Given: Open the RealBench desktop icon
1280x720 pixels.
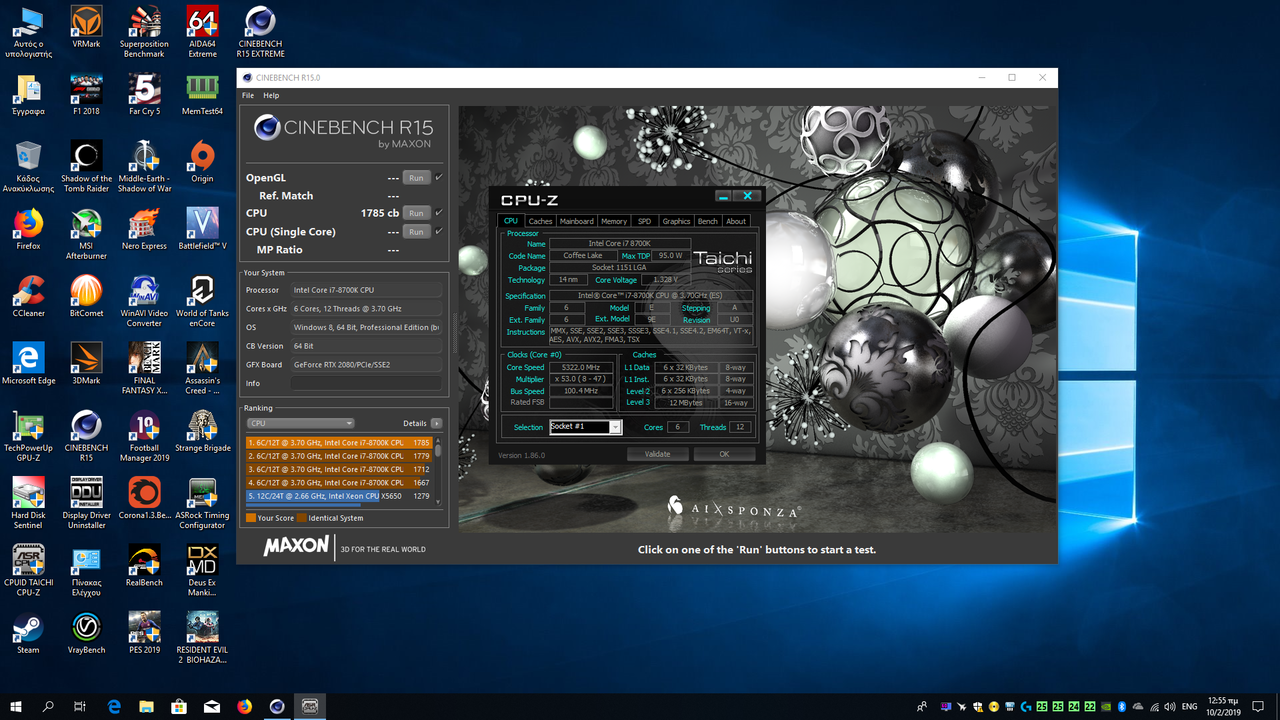Looking at the screenshot, I should 144,565.
